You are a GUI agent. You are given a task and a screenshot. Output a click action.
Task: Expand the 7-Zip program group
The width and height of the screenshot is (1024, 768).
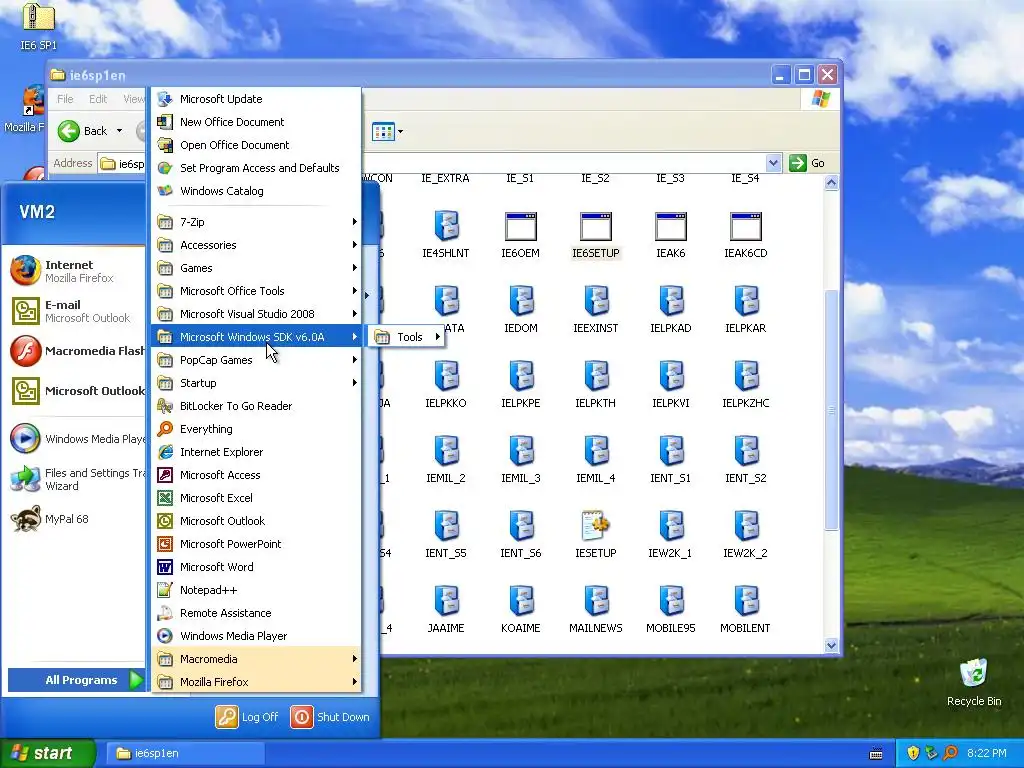pyautogui.click(x=256, y=222)
